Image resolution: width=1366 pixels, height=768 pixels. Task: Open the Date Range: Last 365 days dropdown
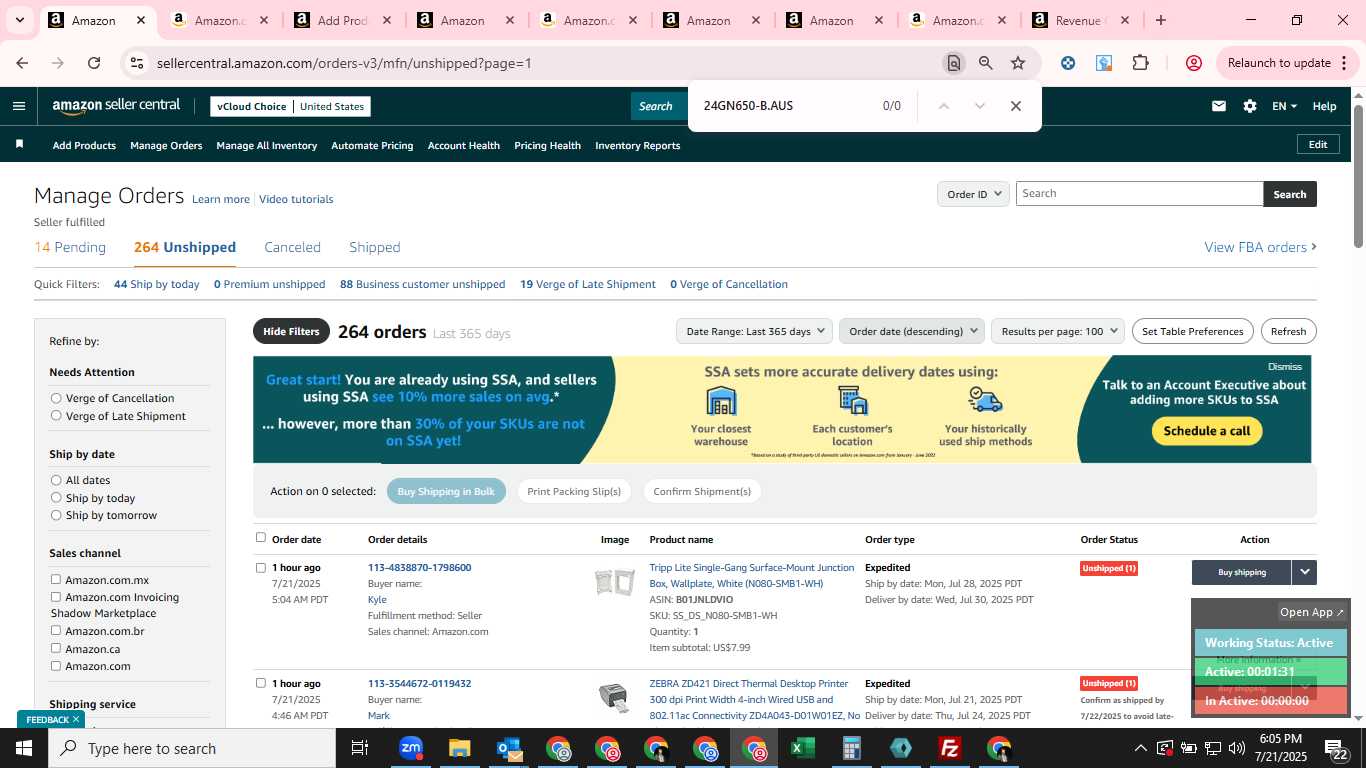click(x=754, y=331)
